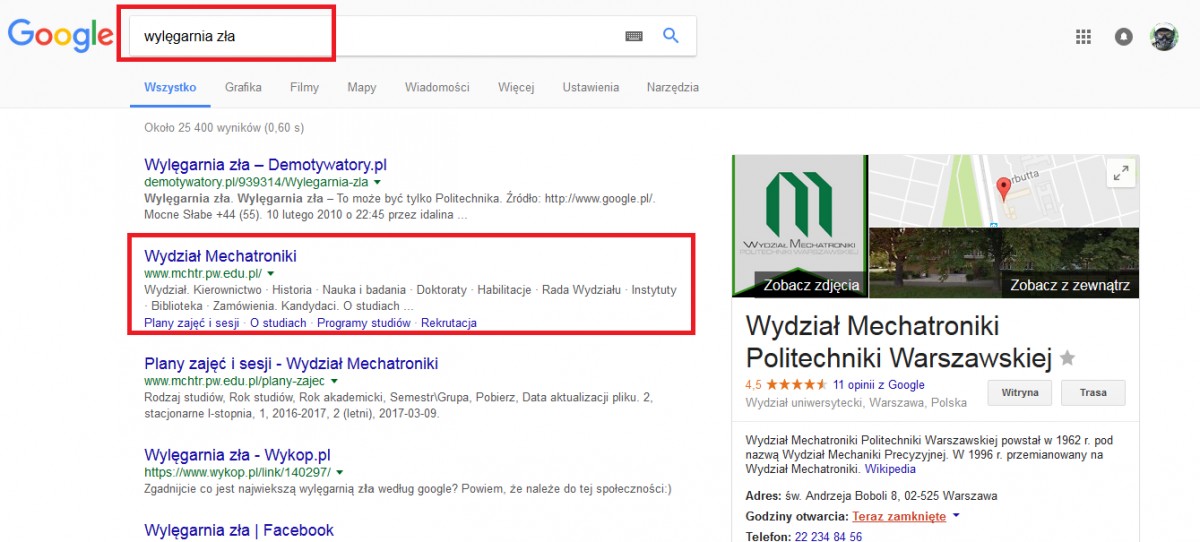Screen dimensions: 1200x542
Task: Toggle the star next to Politechniki Warszawskiej
Action: point(1068,358)
